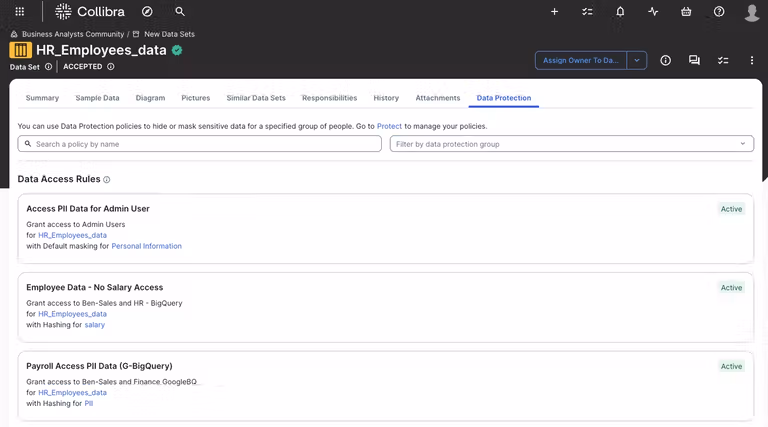Viewport: 768px width, 427px height.
Task: Open the apps grid menu
Action: 20,12
